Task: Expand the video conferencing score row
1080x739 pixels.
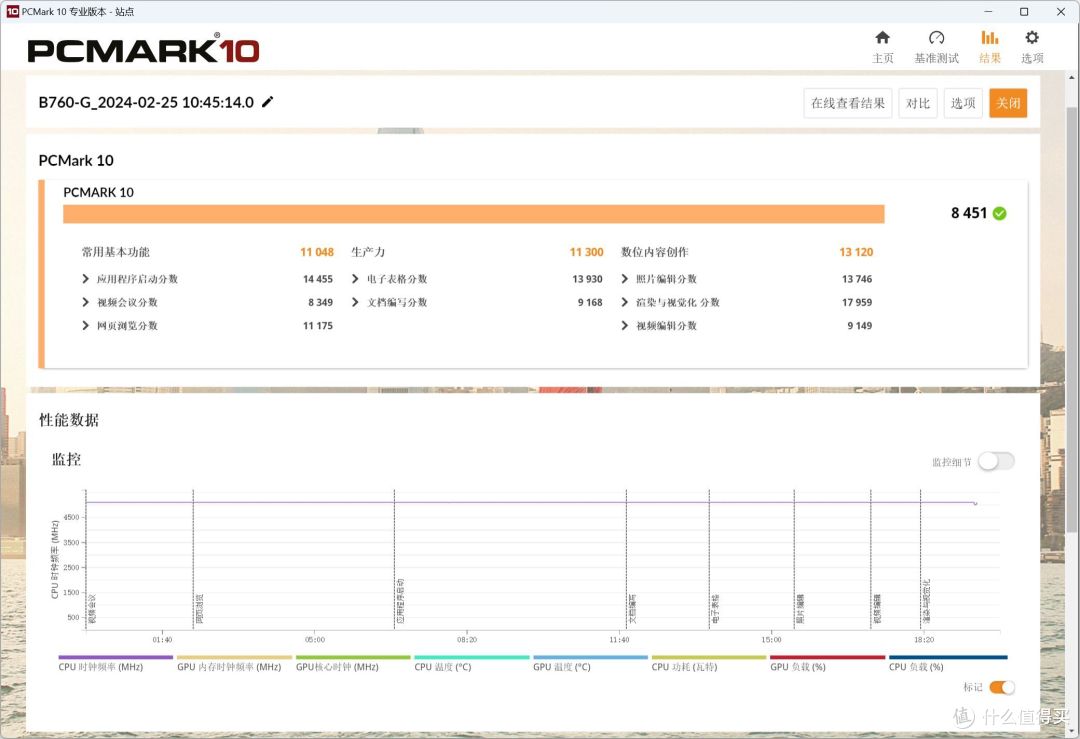Action: click(x=86, y=302)
